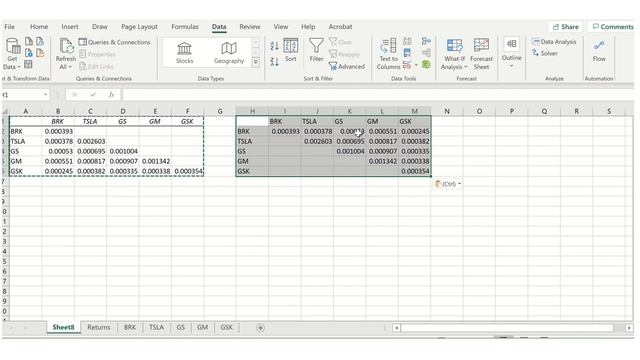Open the Get Data dropdown
This screenshot has width=640, height=360.
point(12,54)
